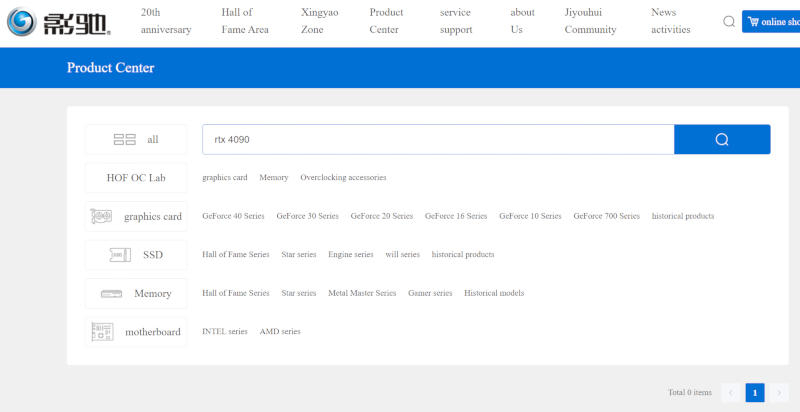Open INTEL series motherboards link

coord(224,331)
